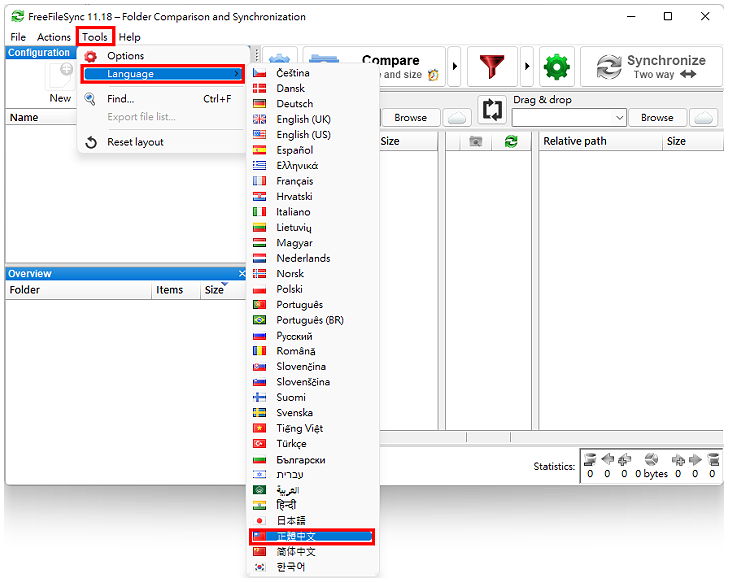
Task: Expand the arrow beside the Compare button
Action: tap(454, 66)
